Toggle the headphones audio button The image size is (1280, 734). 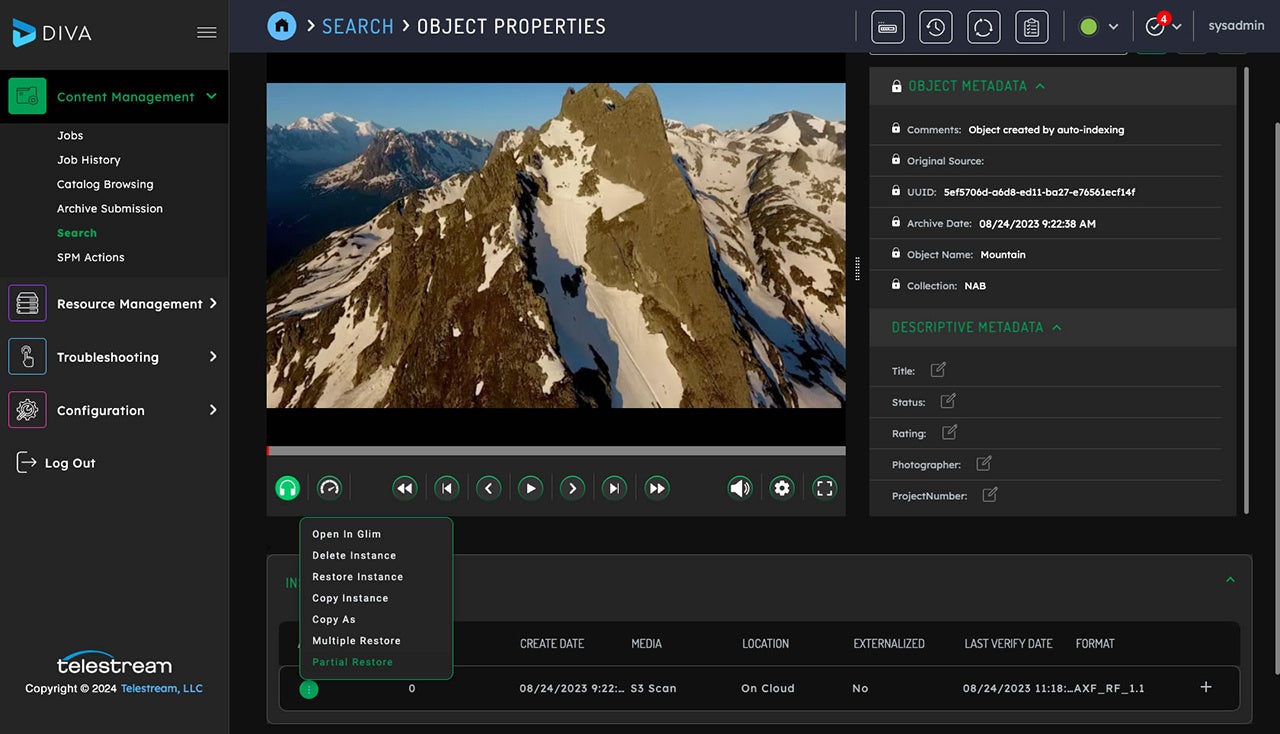point(288,488)
